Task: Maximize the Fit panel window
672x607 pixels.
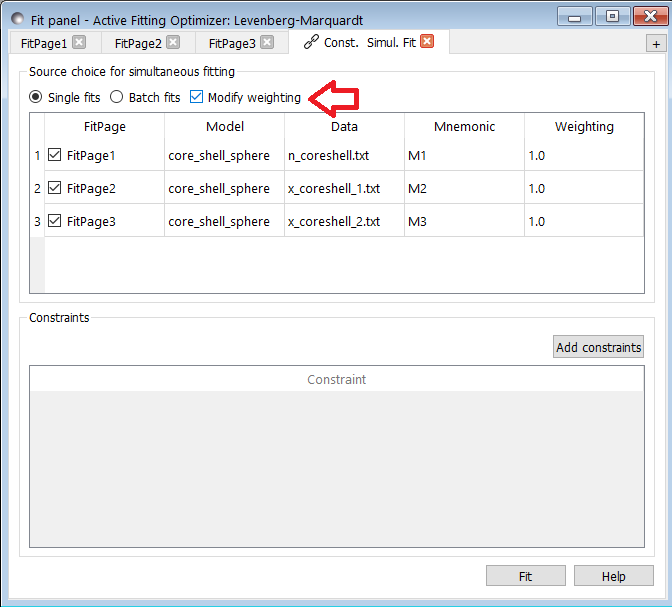Action: point(612,16)
